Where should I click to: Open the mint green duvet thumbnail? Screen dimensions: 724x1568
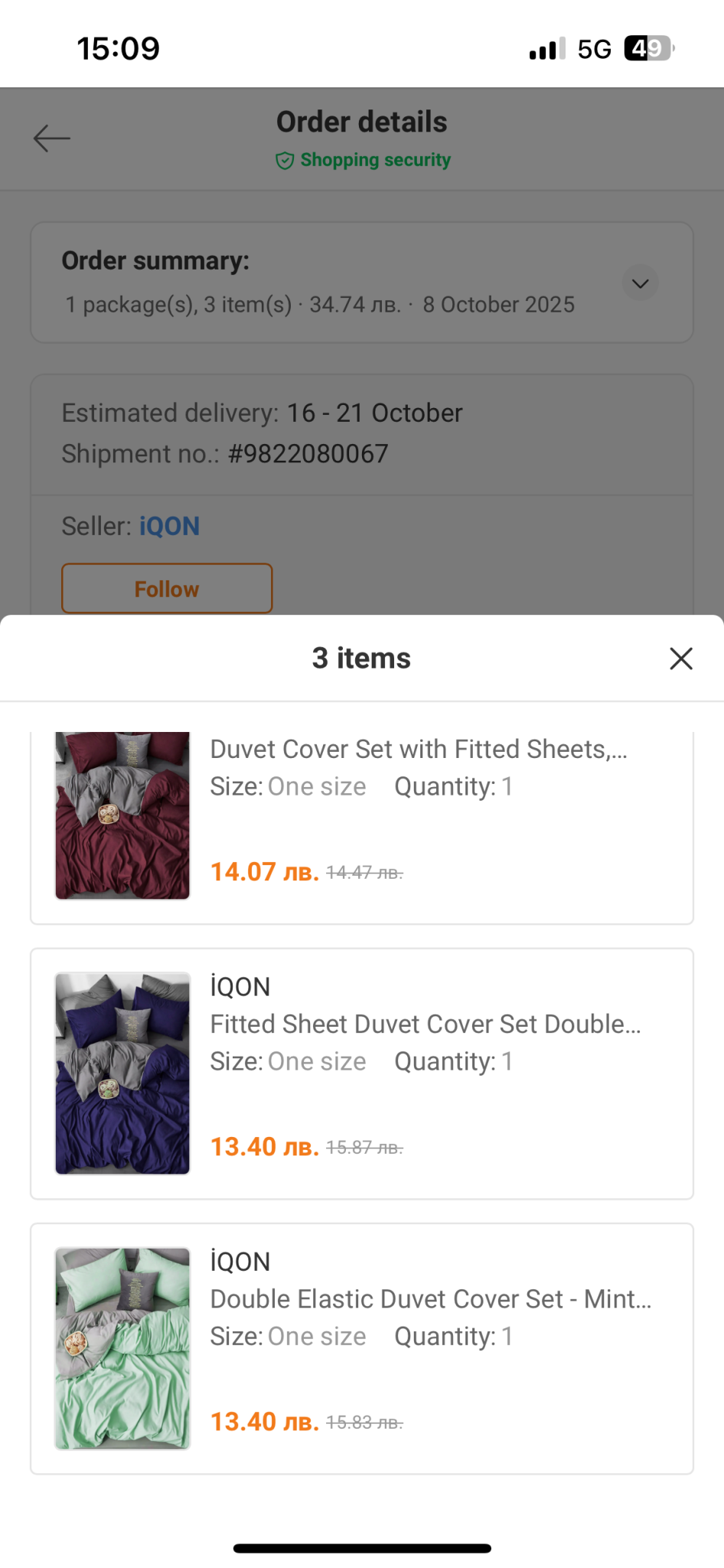pos(122,1347)
